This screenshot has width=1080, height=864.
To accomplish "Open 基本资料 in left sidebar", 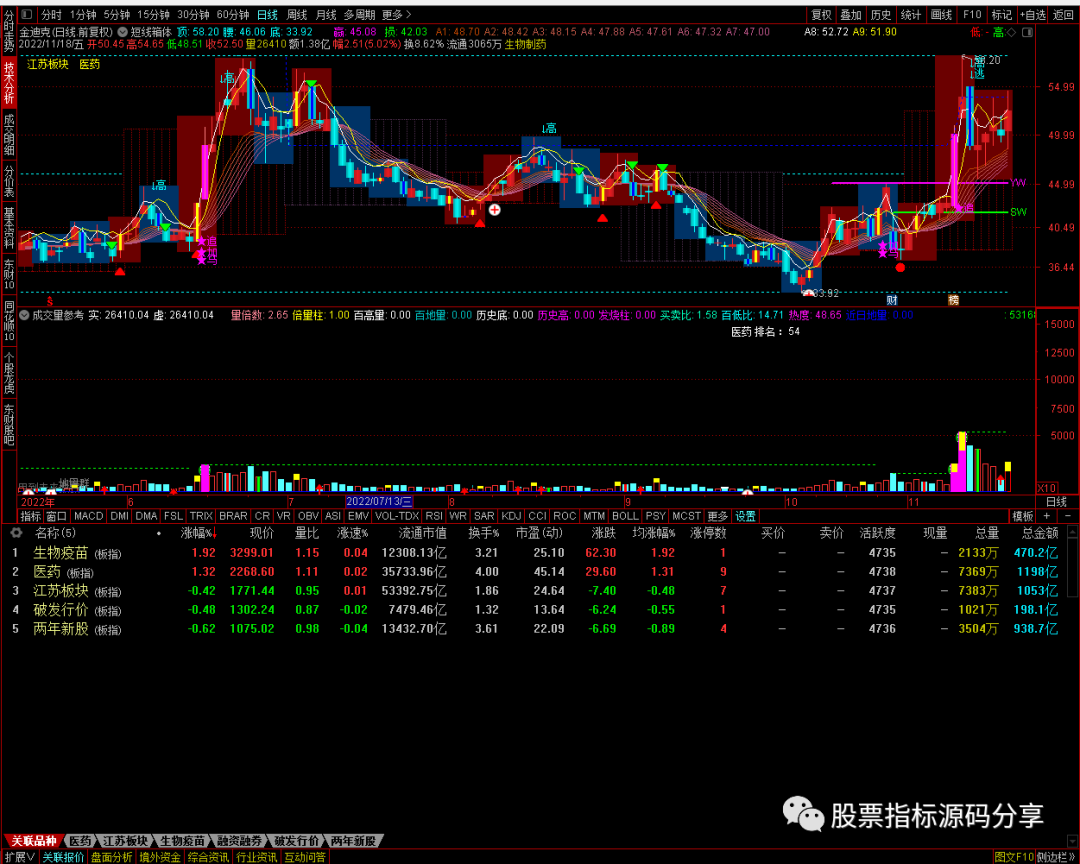I will 9,227.
